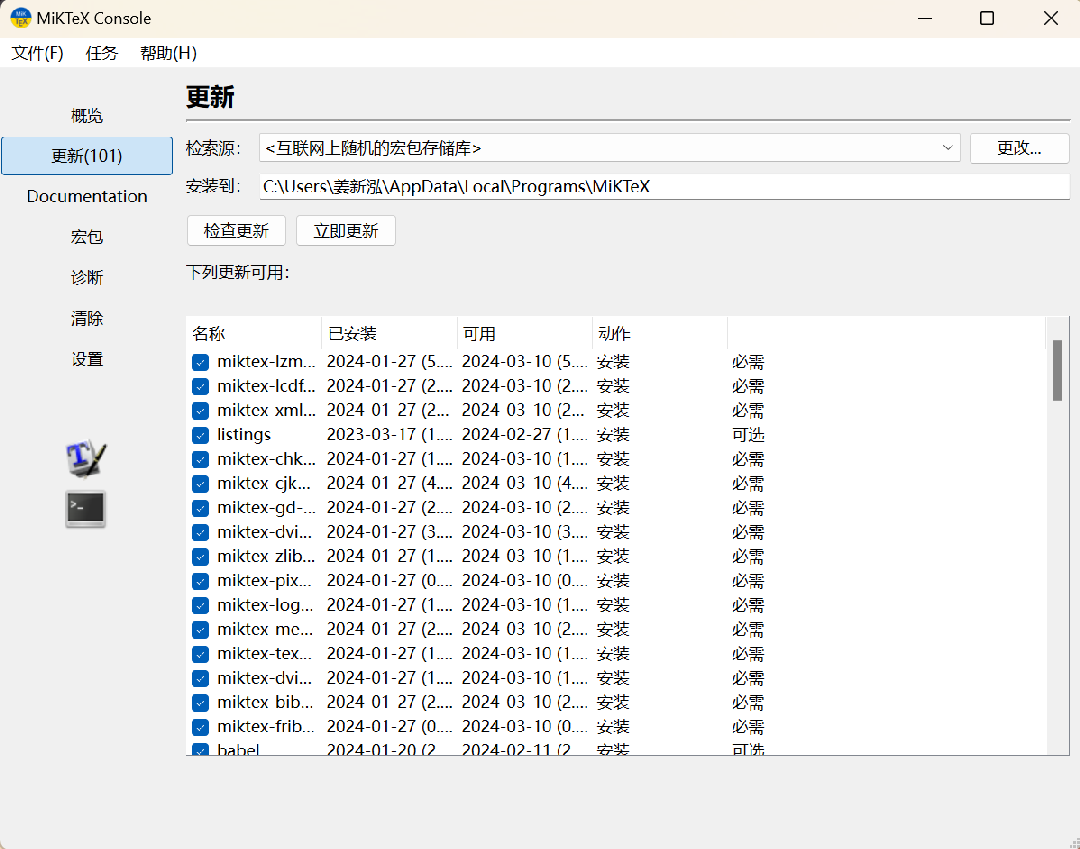Click the 更改... repository button

(1019, 147)
